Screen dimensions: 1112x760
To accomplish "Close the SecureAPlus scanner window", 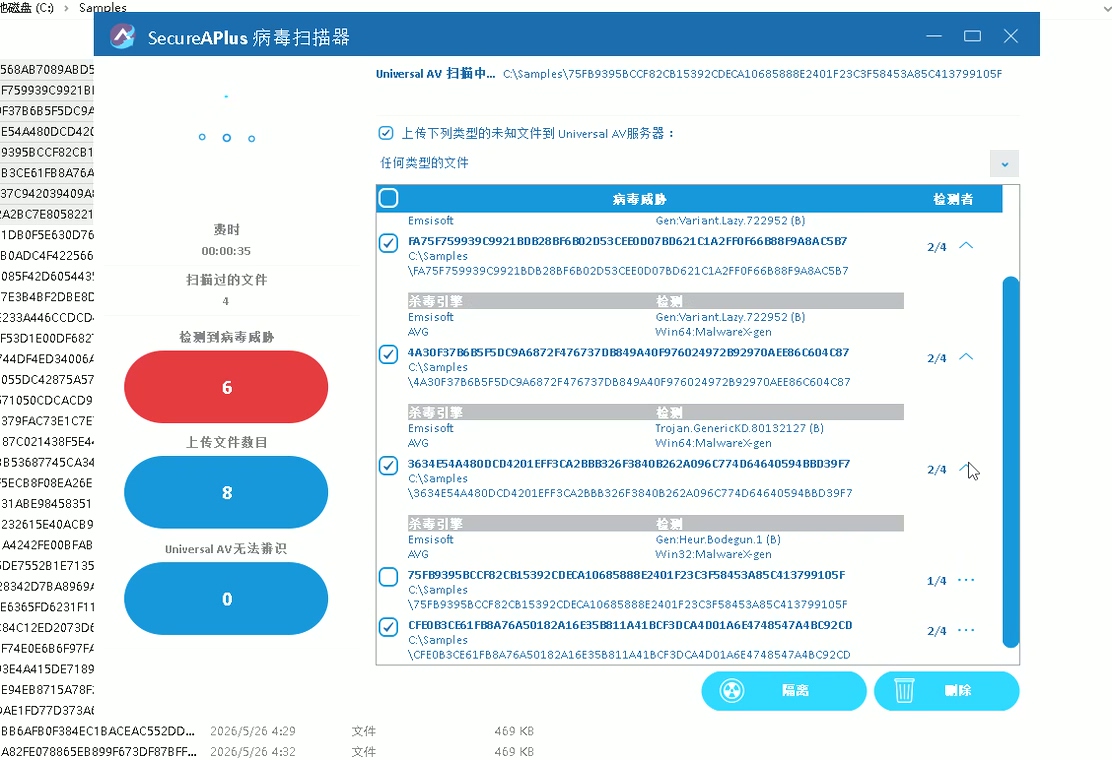I will coord(1011,36).
